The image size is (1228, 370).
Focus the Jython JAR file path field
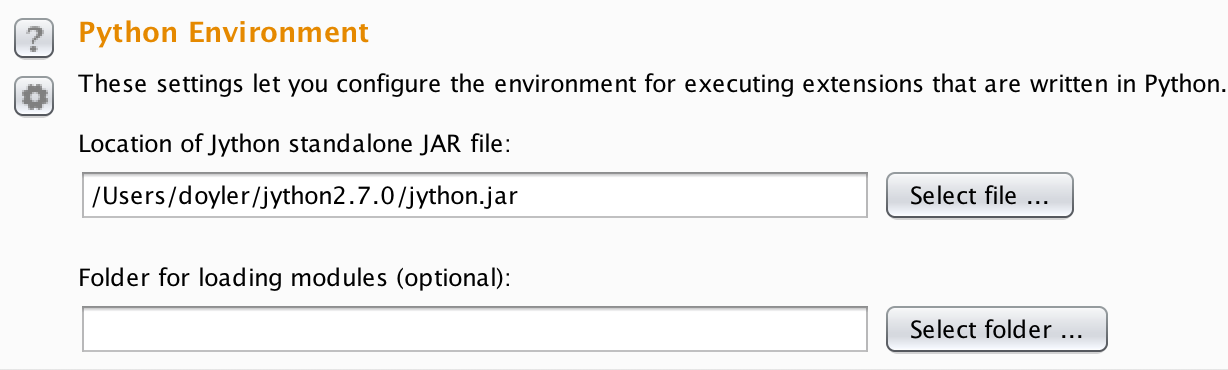(x=475, y=196)
